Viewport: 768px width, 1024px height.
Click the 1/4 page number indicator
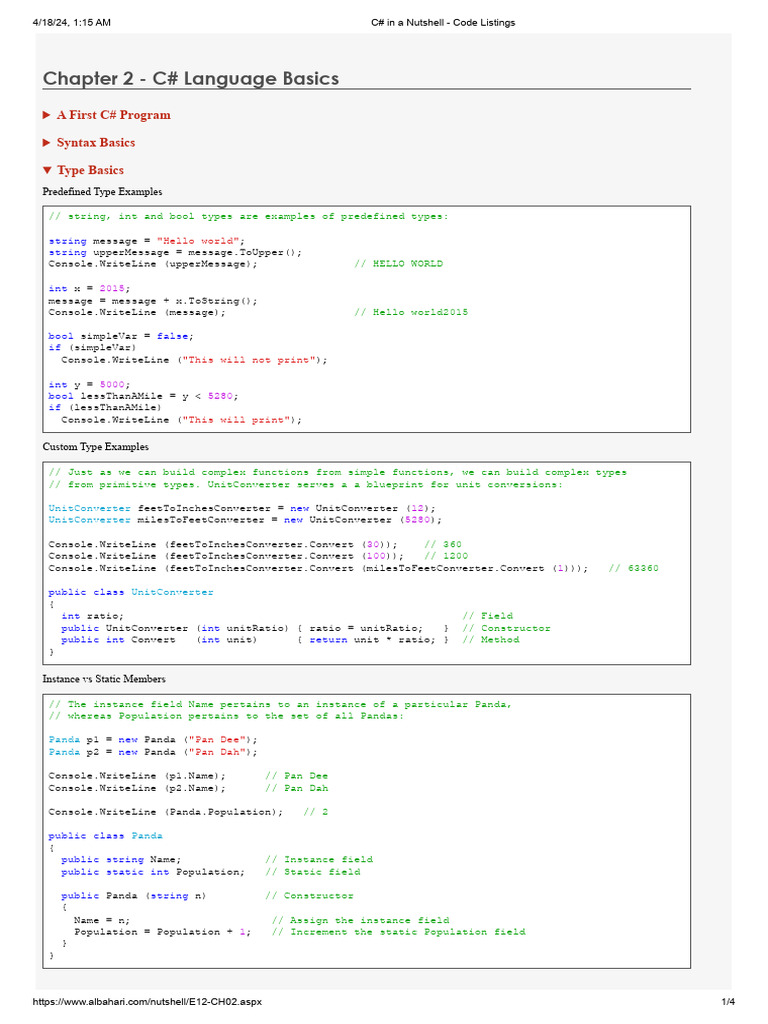coord(728,1002)
